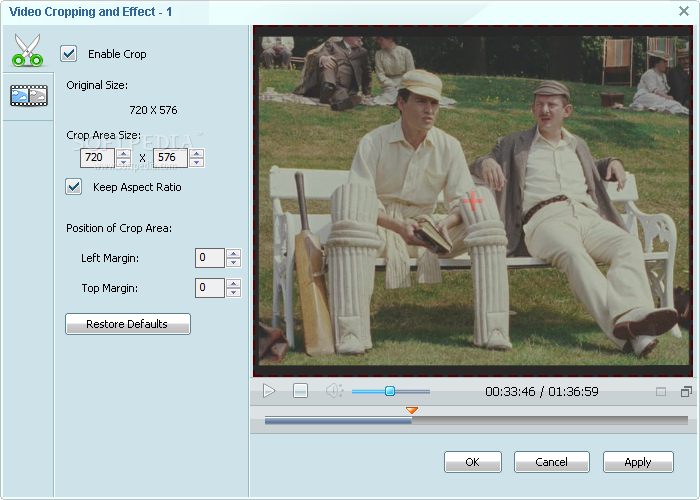This screenshot has height=500, width=700.
Task: Switch preview to full screen icon
Action: [686, 392]
